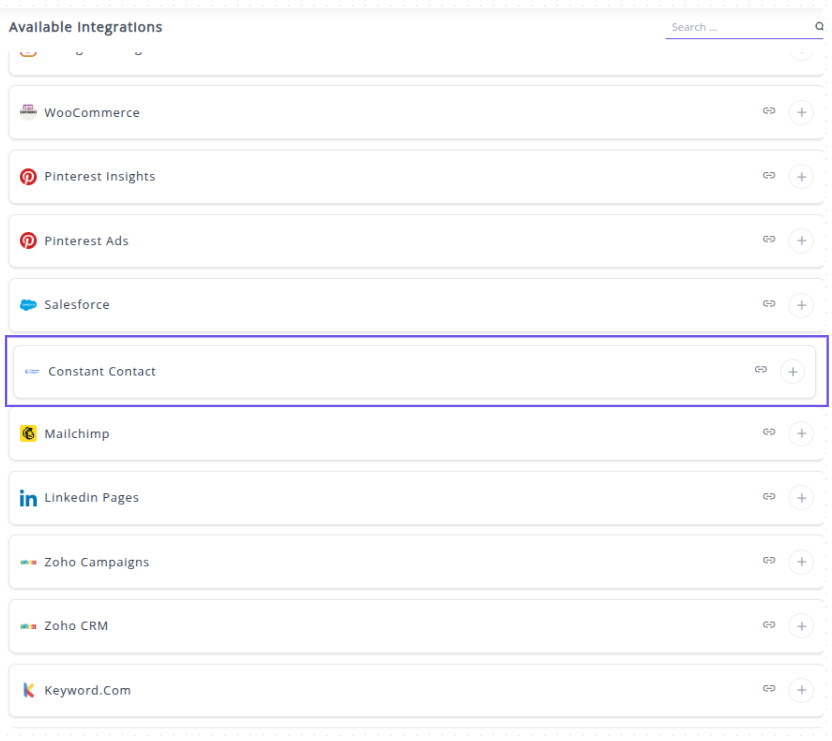Add the Zoho Campaigns integration
832x741 pixels.
(800, 562)
